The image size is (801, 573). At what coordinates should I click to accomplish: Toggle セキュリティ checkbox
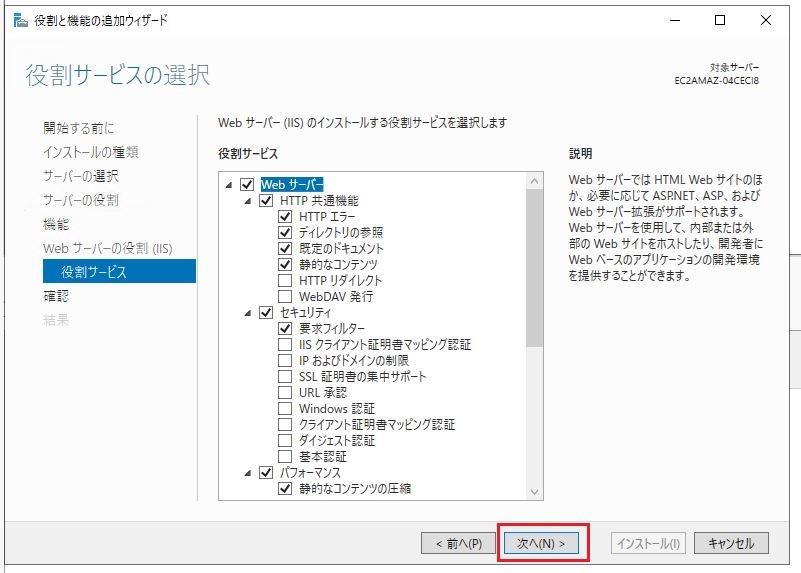[266, 312]
